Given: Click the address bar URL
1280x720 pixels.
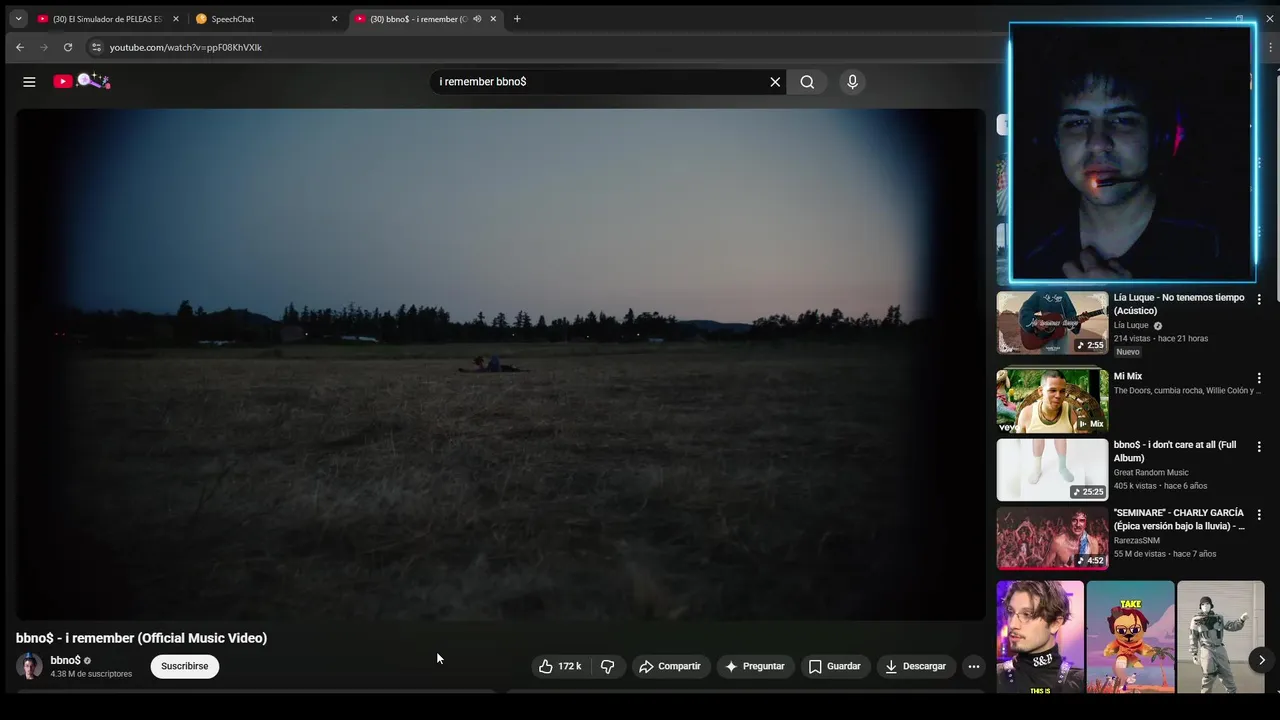Looking at the screenshot, I should tap(185, 47).
